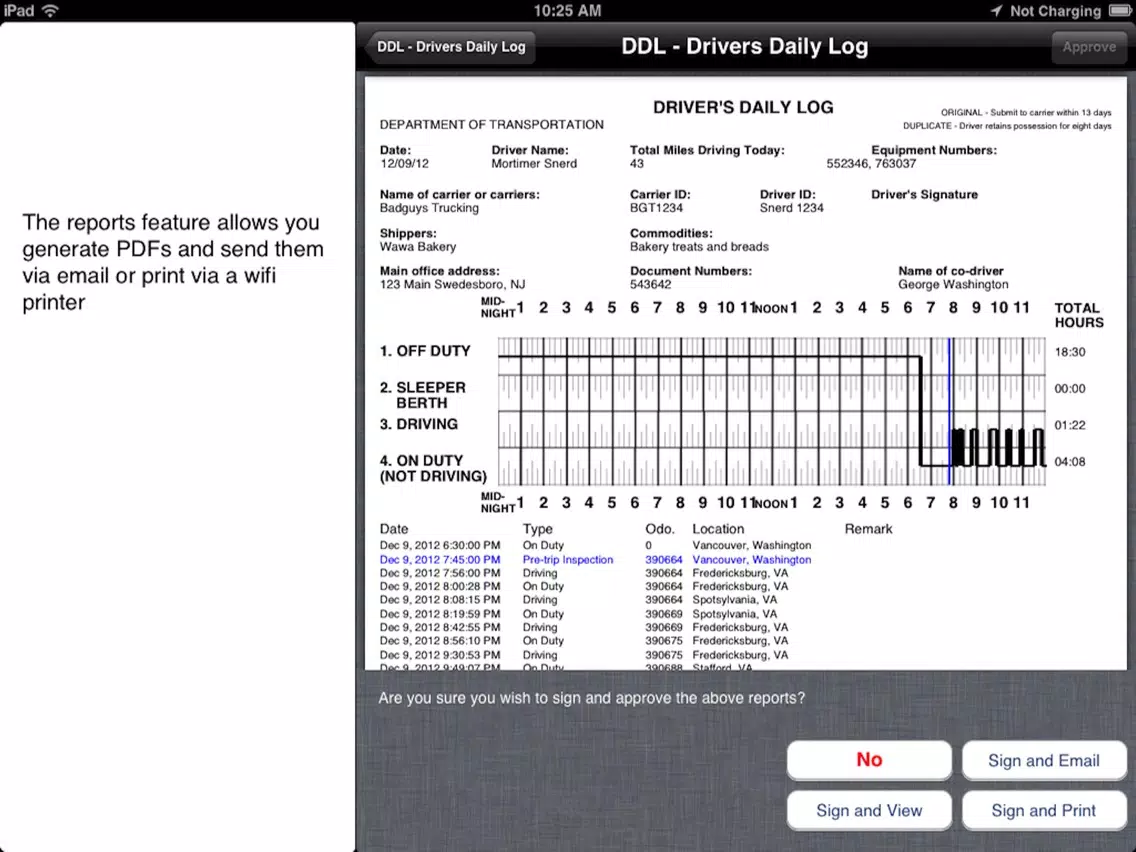Viewport: 1136px width, 852px height.
Task: Click the Driver's Signature field
Action: [x=924, y=194]
